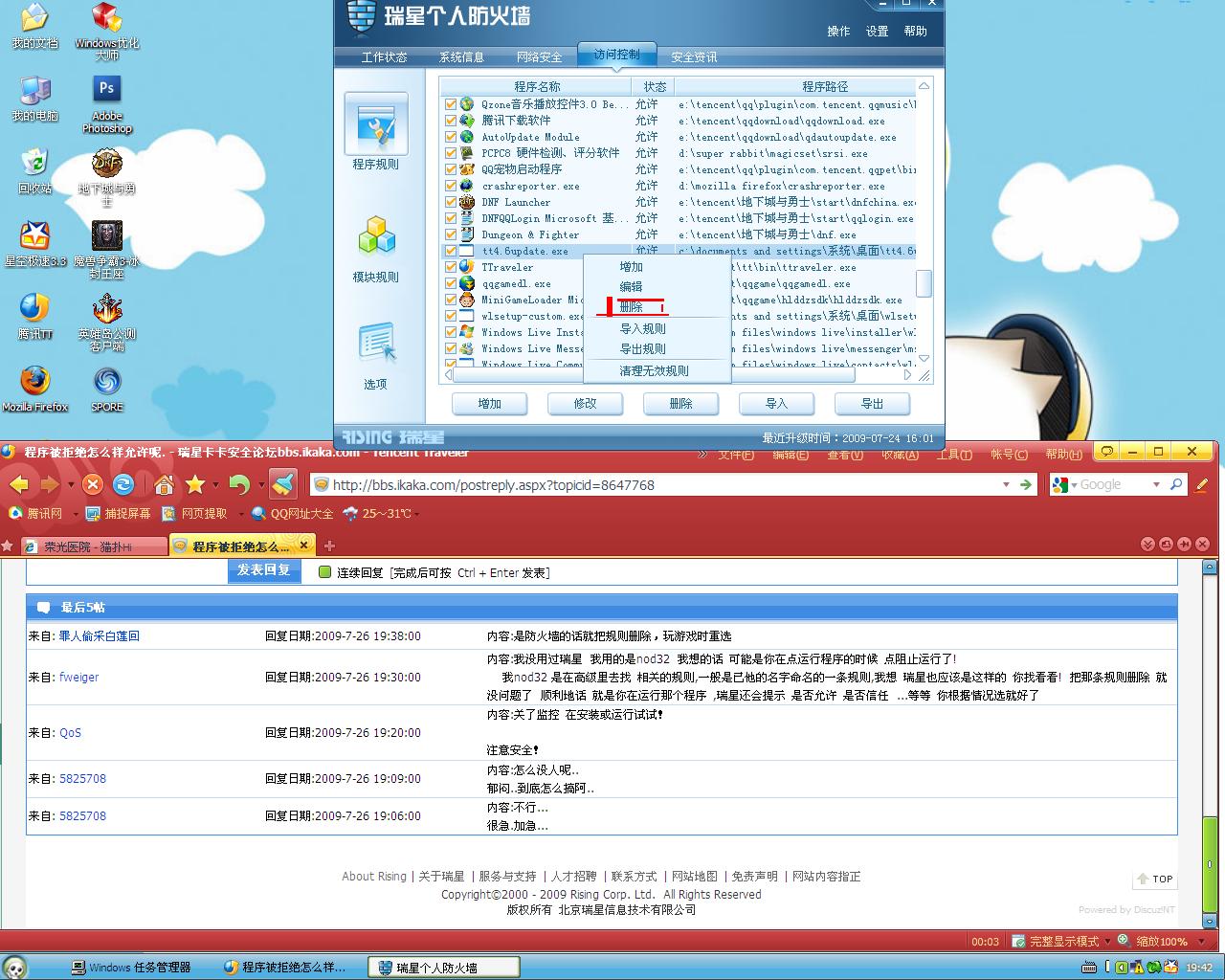Expand the favorites star dropdown arrow
The width and height of the screenshot is (1225, 980).
(215, 485)
